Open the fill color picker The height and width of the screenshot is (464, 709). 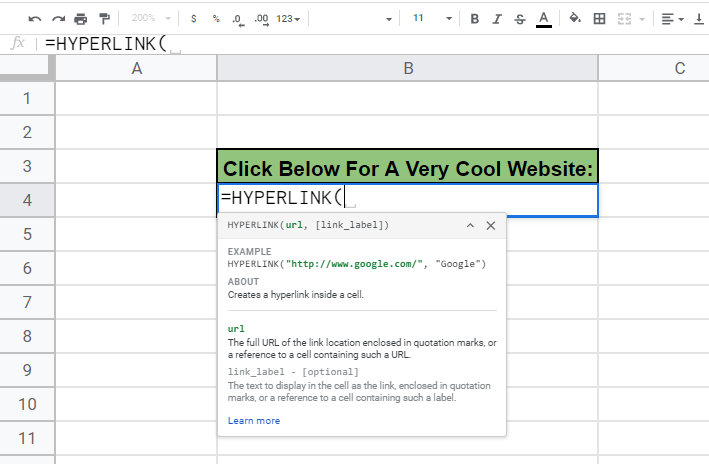pyautogui.click(x=575, y=19)
